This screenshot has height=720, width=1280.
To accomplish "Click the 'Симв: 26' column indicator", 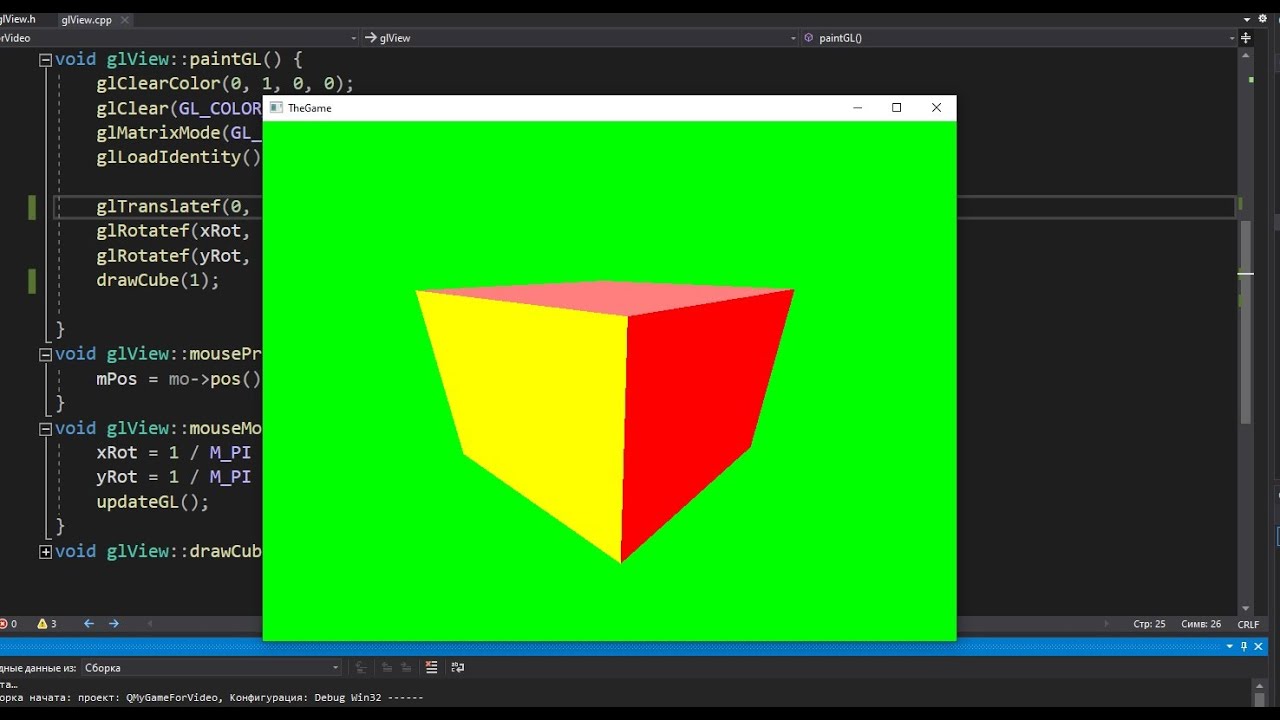I will [x=1201, y=624].
